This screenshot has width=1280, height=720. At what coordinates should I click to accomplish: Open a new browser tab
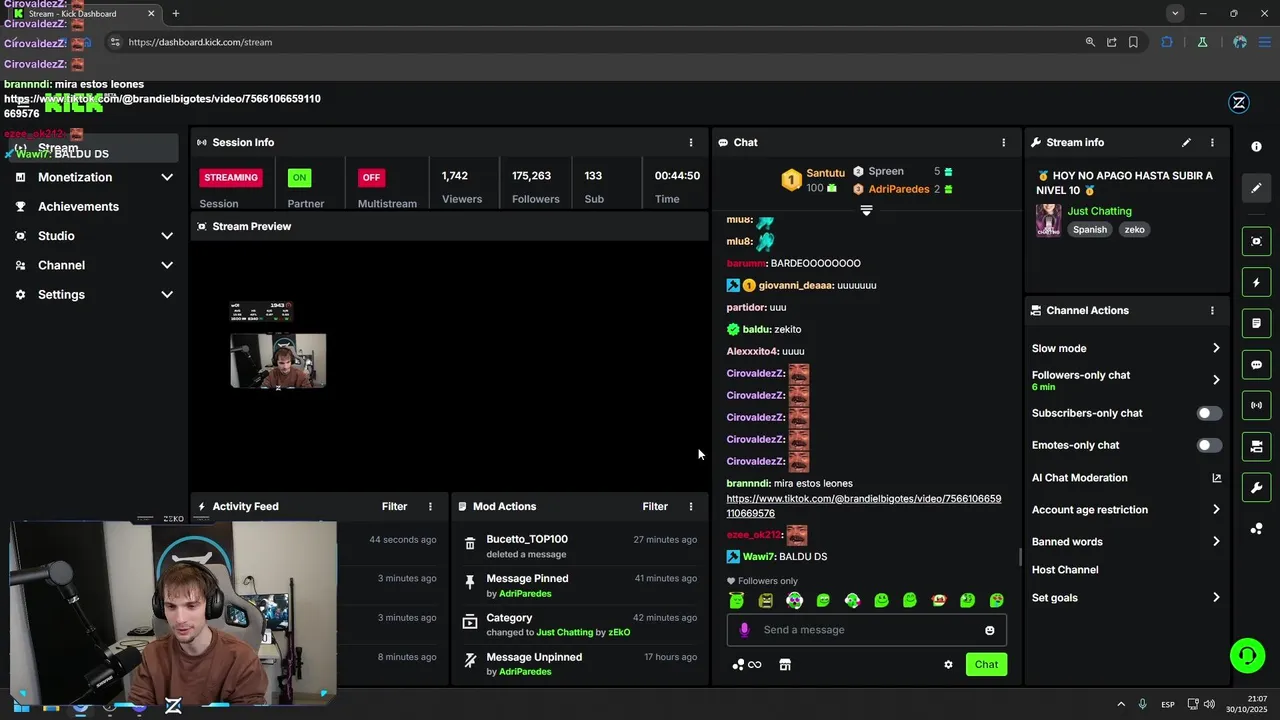(175, 14)
